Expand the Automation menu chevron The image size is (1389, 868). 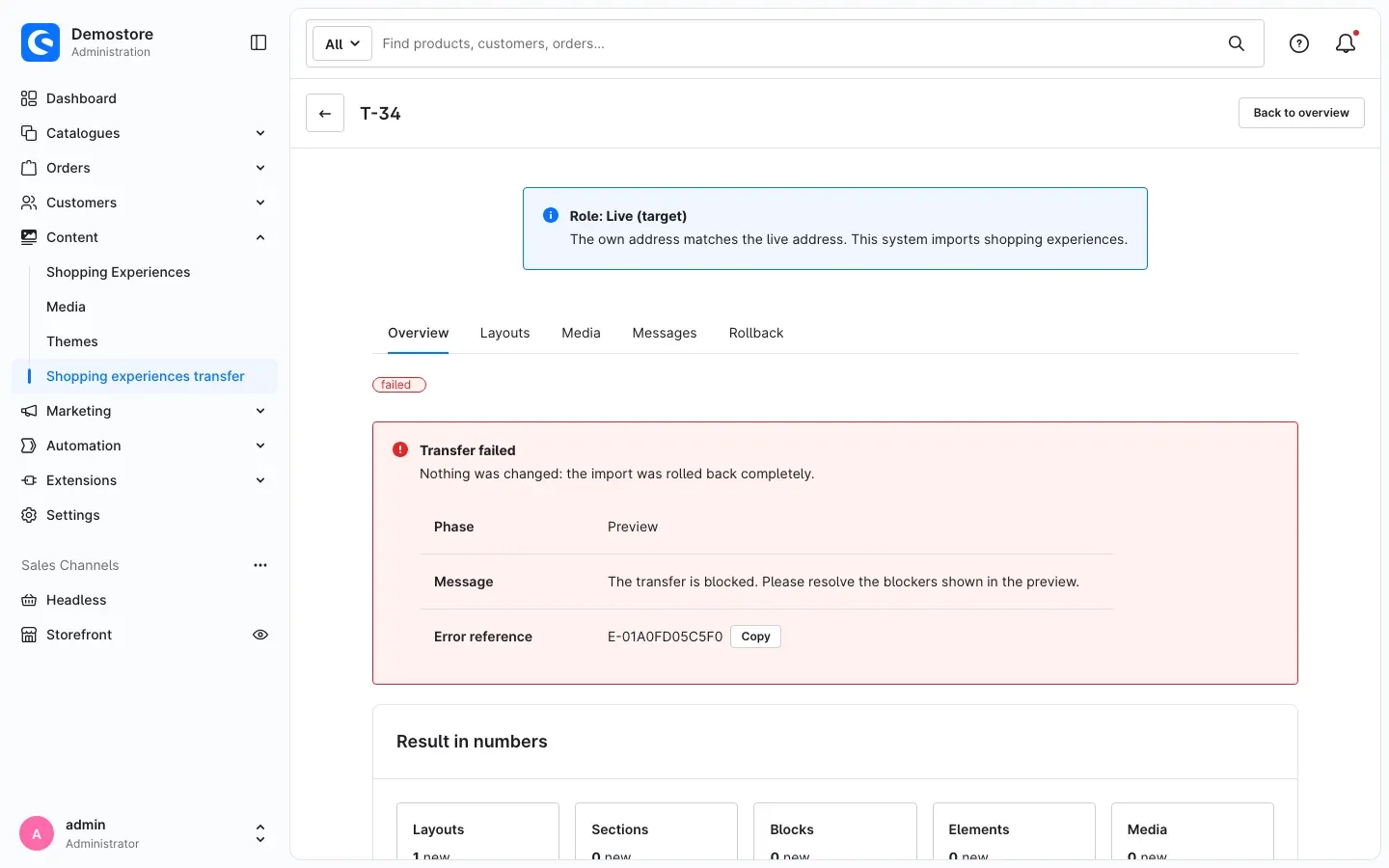pyautogui.click(x=260, y=446)
